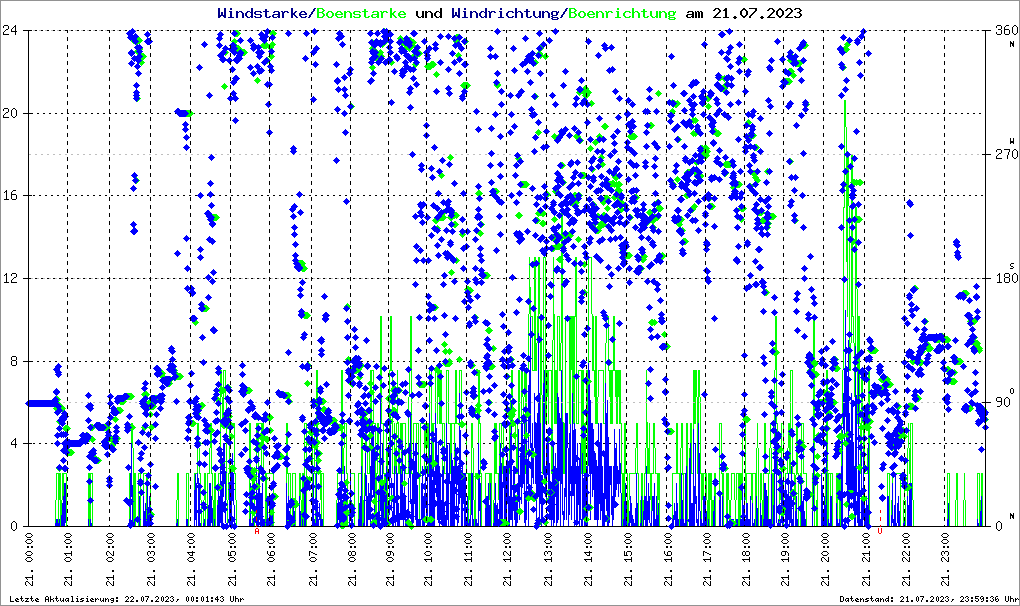Click the '270' west label on the right axis
The width and height of the screenshot is (1020, 606).
(x=1005, y=154)
